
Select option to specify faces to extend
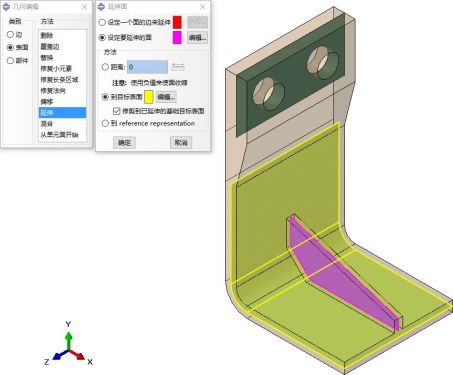[102, 37]
